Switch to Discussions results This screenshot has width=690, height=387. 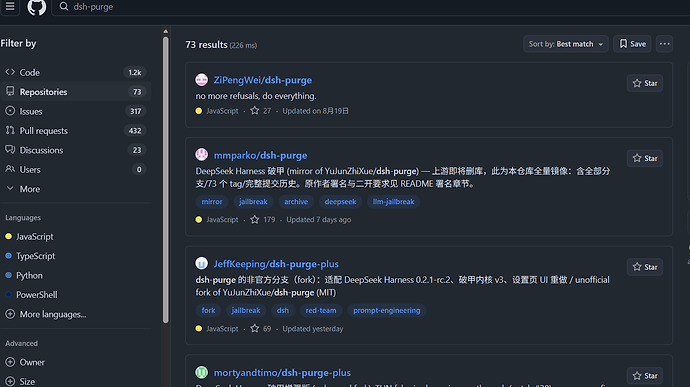point(76,150)
